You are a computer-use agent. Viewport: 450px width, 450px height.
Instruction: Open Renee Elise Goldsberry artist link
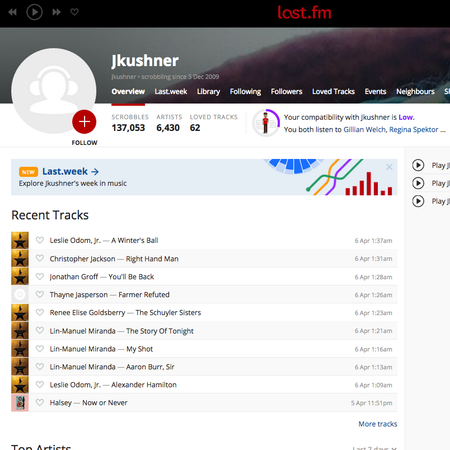87,313
